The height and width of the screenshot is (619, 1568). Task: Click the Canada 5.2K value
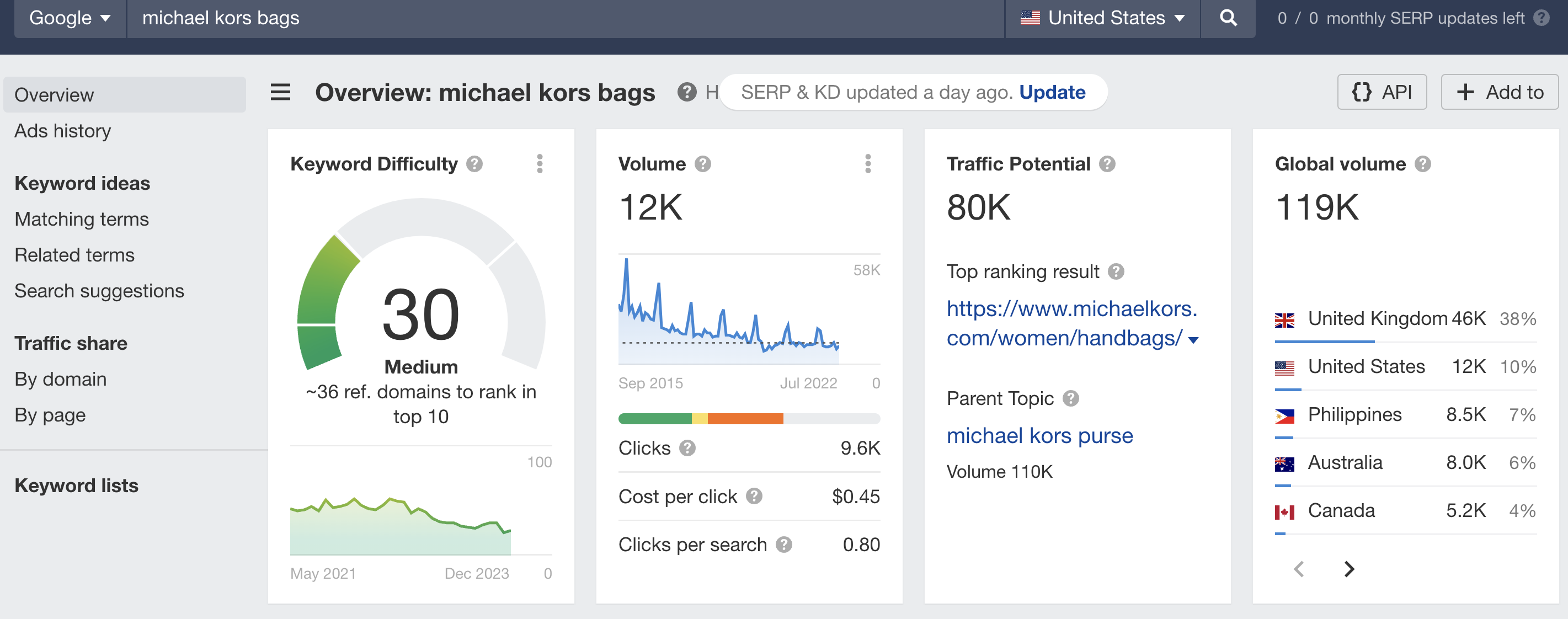[1466, 511]
